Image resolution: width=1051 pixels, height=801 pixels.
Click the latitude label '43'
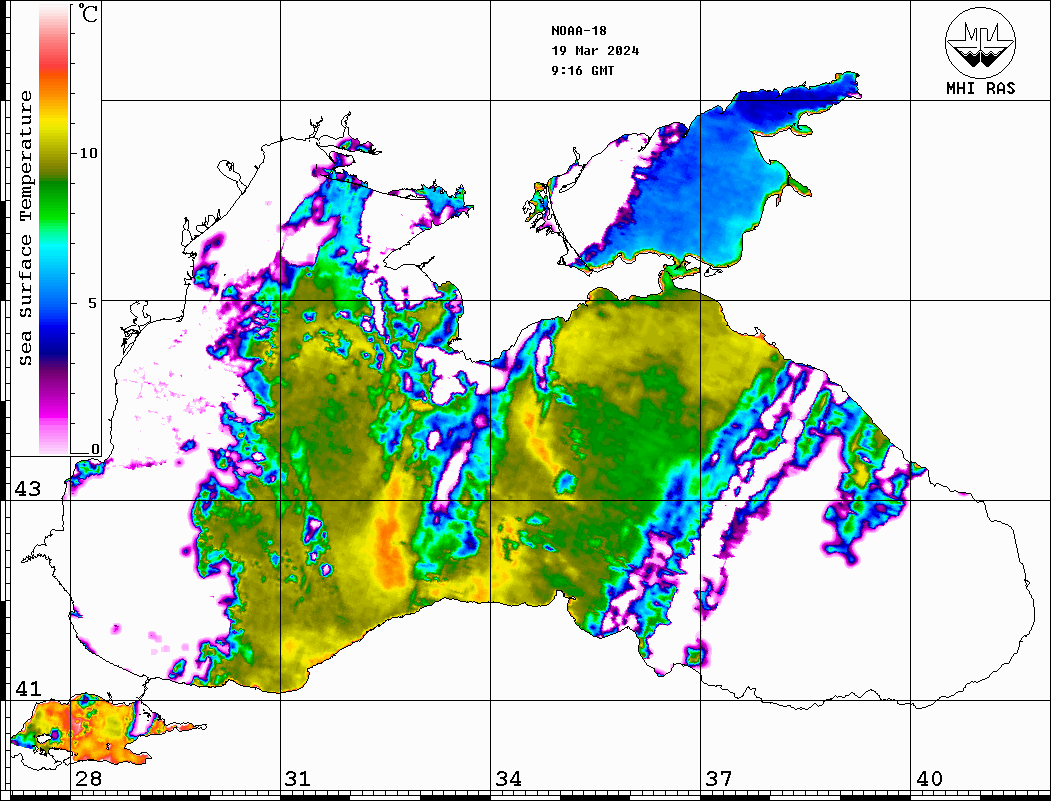[27, 489]
